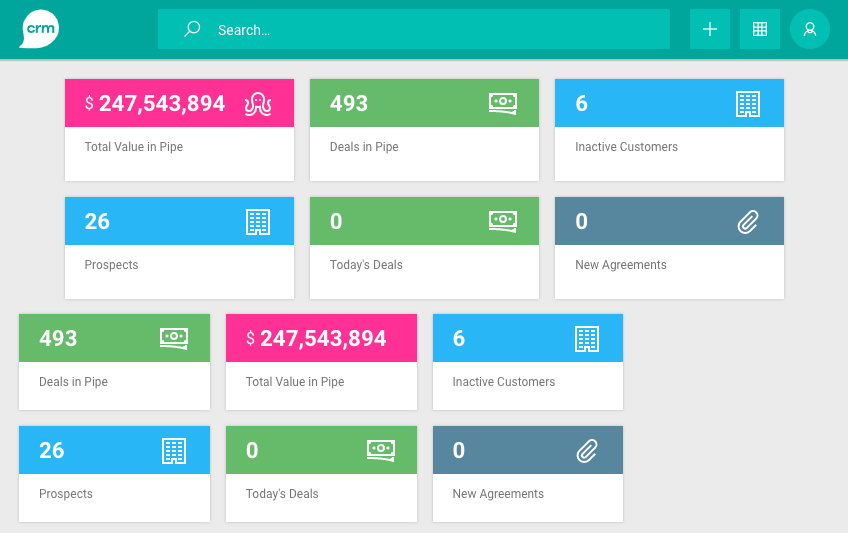Select the Prospects label in the bottom-row card
Image resolution: width=848 pixels, height=533 pixels.
66,494
